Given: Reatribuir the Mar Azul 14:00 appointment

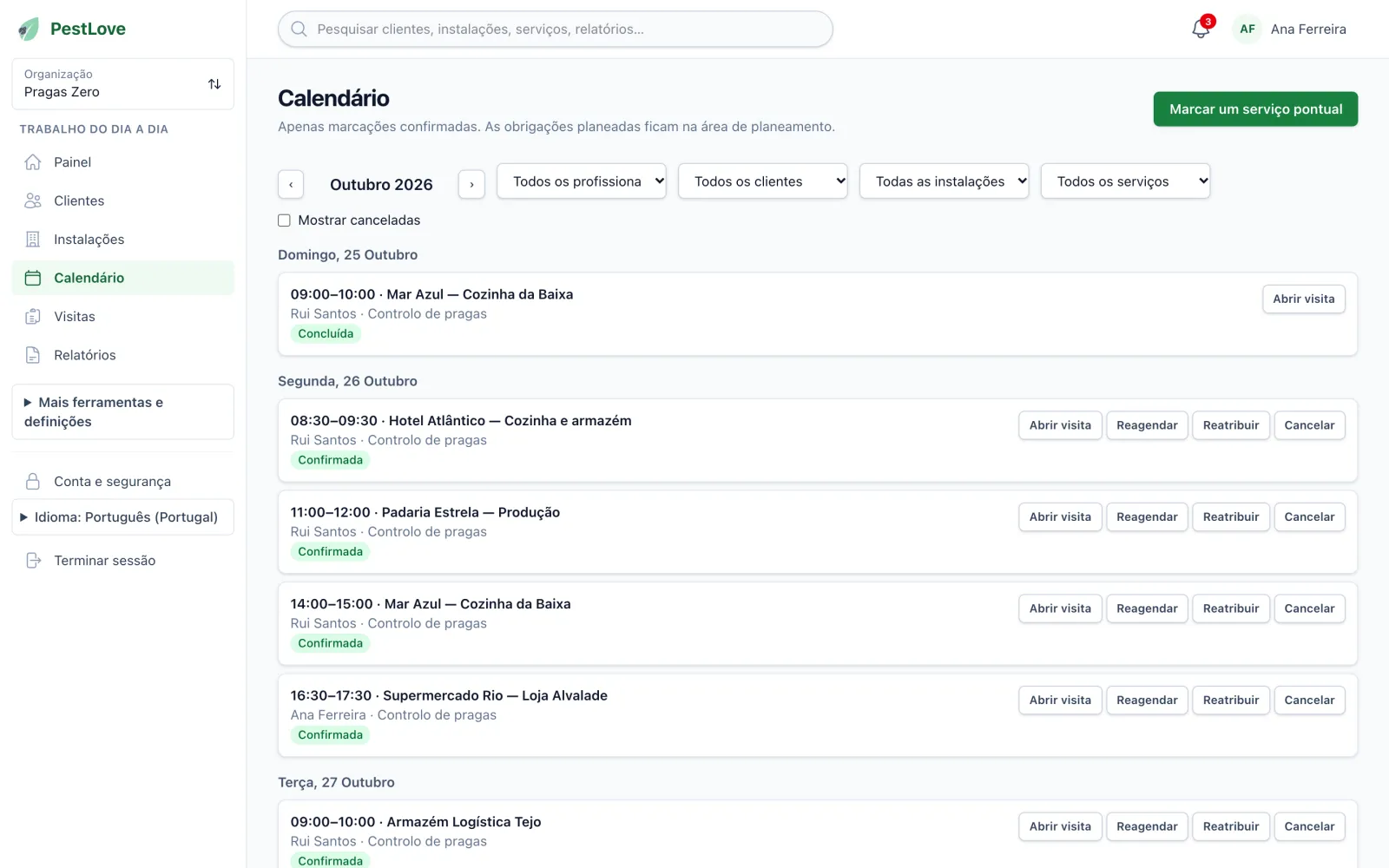Looking at the screenshot, I should (x=1231, y=608).
